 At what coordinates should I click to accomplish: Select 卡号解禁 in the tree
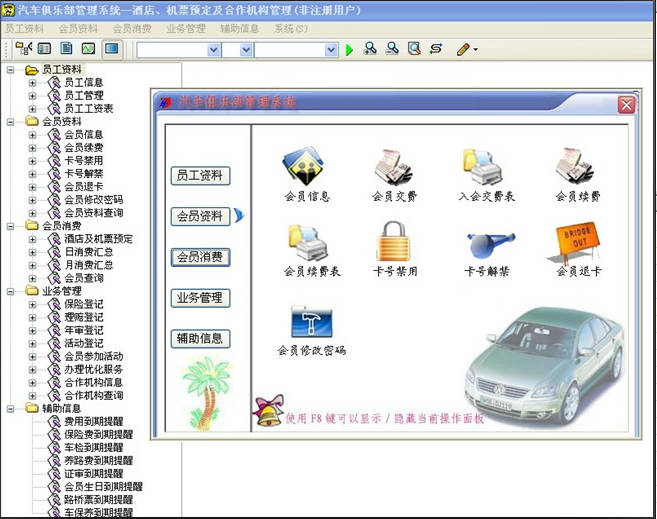tap(83, 174)
